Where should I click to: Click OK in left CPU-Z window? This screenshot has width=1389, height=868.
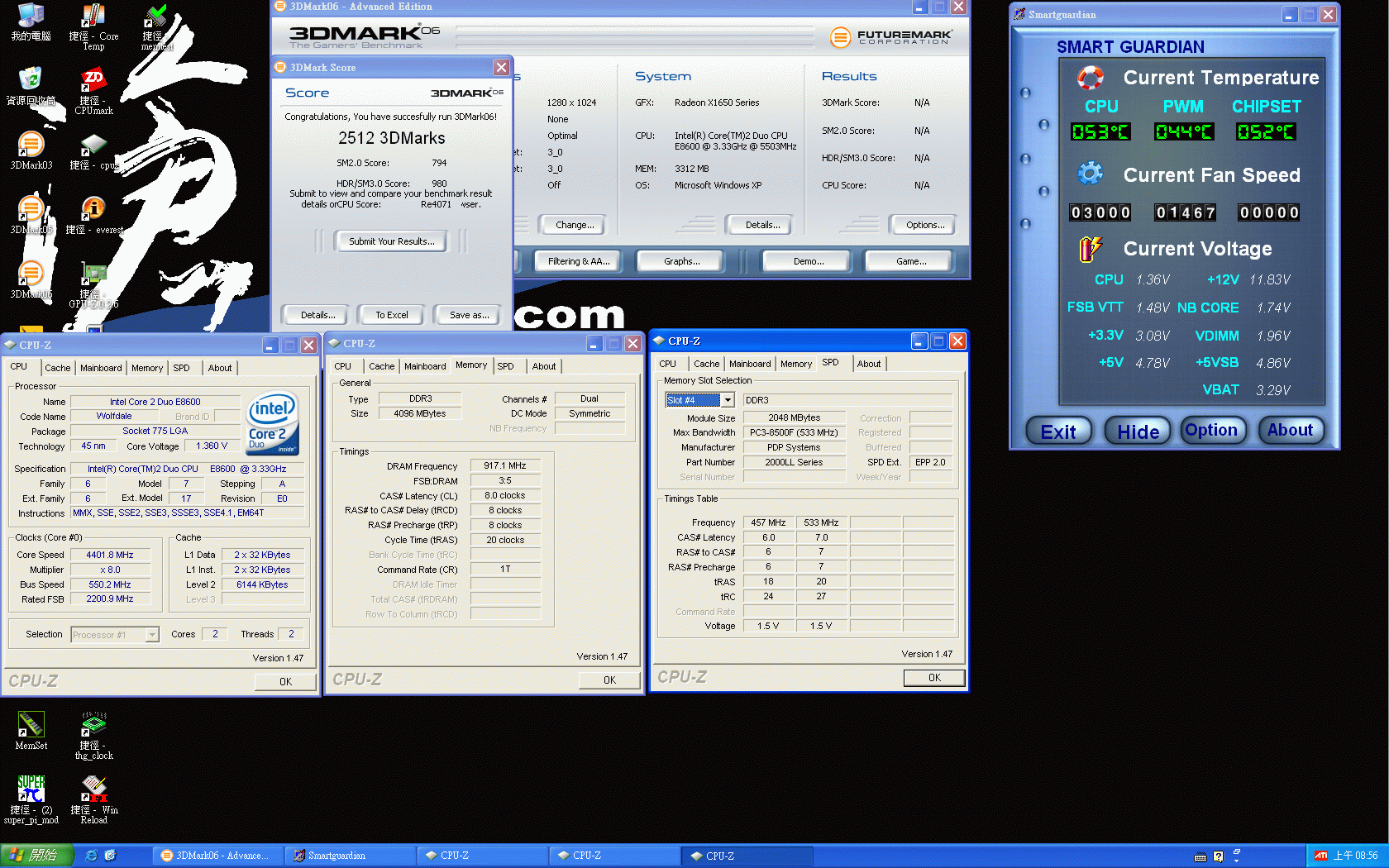point(285,682)
